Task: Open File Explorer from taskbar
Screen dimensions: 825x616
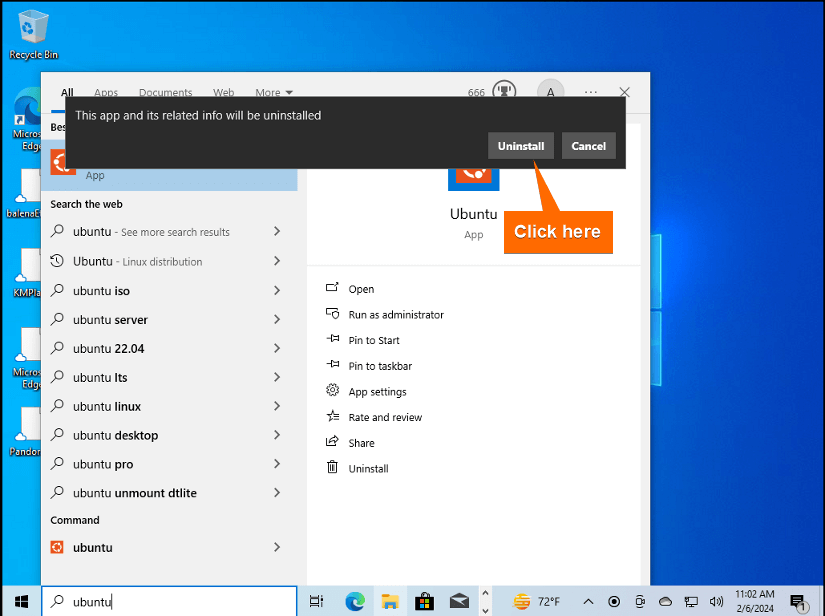Action: (390, 601)
